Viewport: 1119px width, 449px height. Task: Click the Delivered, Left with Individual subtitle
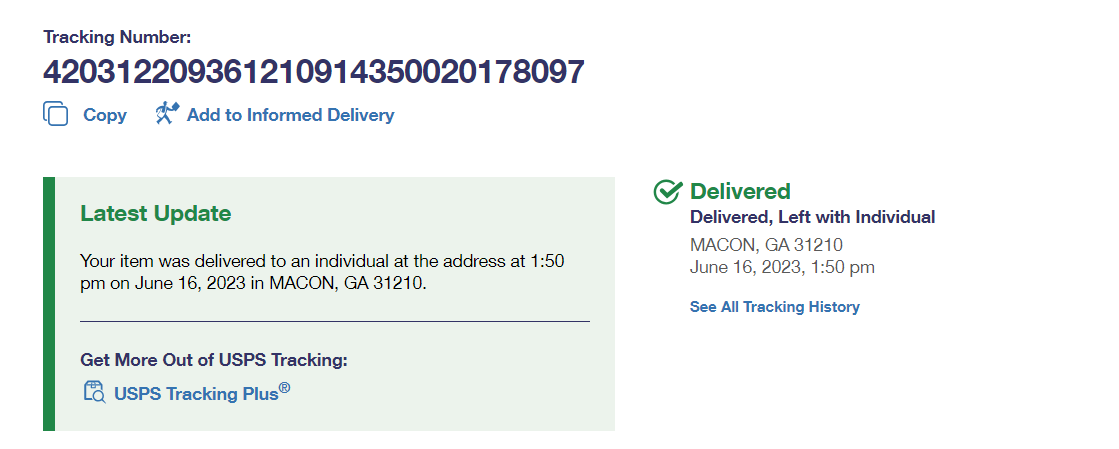coord(812,217)
